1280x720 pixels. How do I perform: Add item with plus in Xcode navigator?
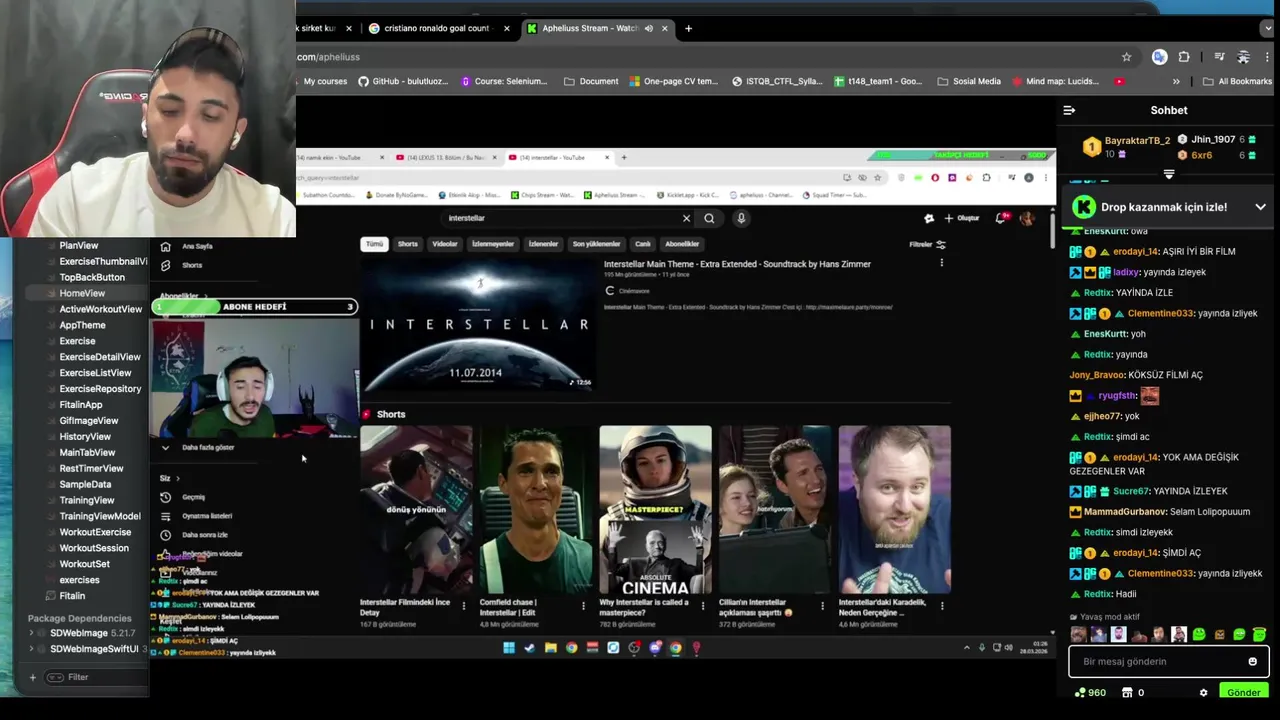(32, 677)
